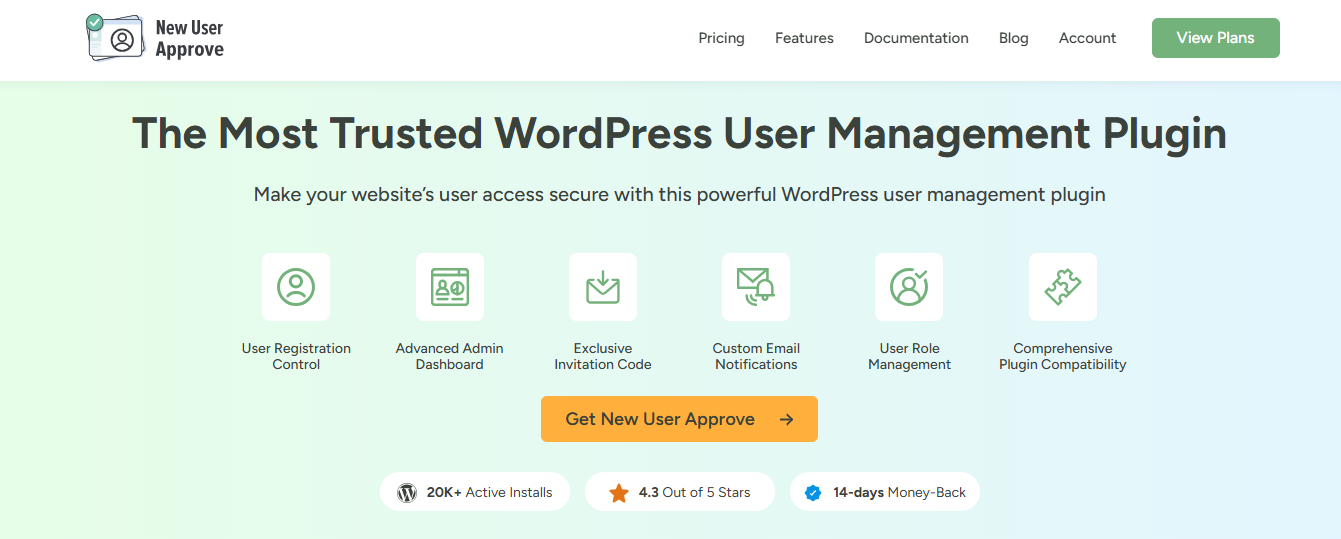Click the WordPress logo in installs badge

407,492
